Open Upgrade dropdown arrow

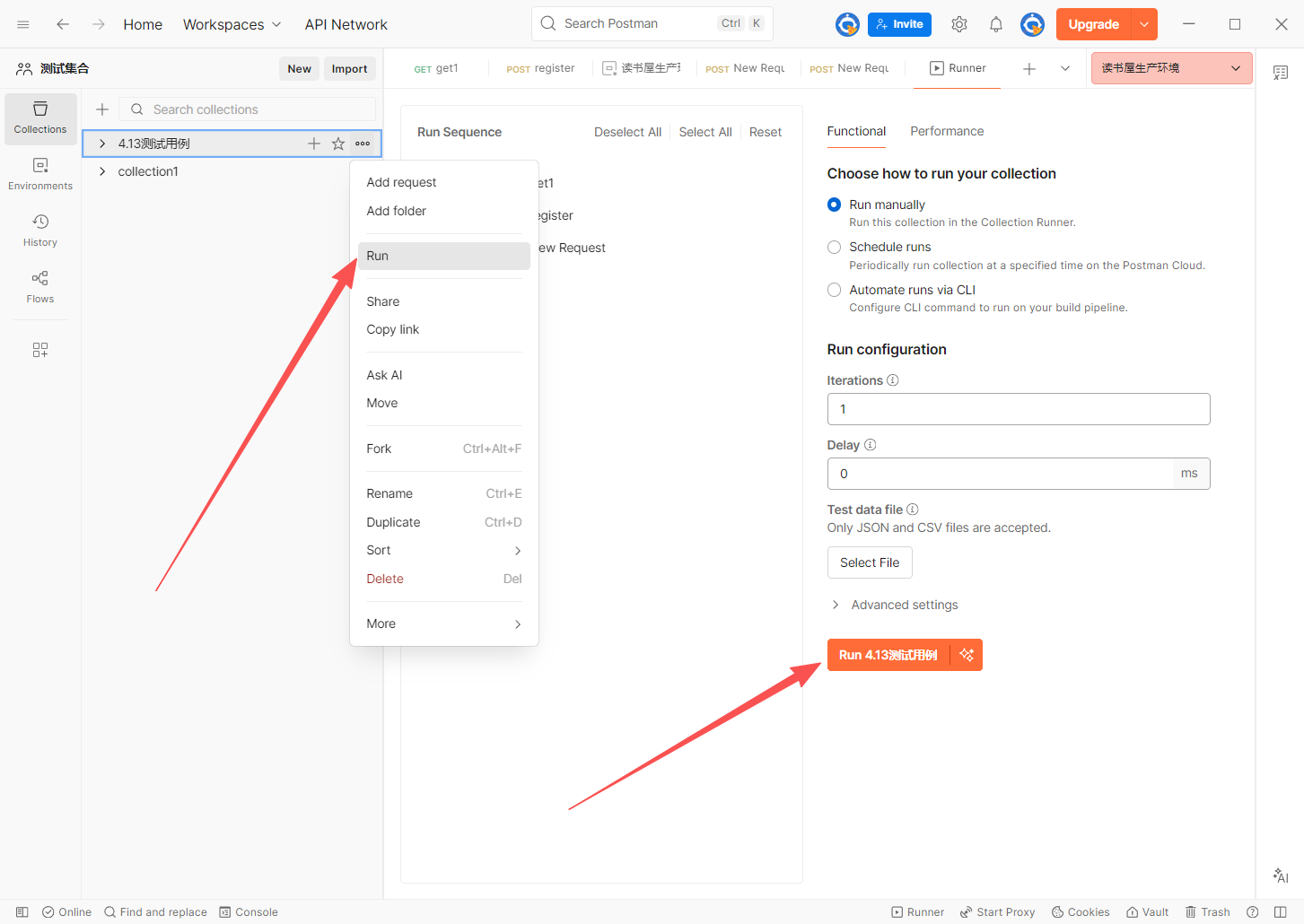(1144, 24)
